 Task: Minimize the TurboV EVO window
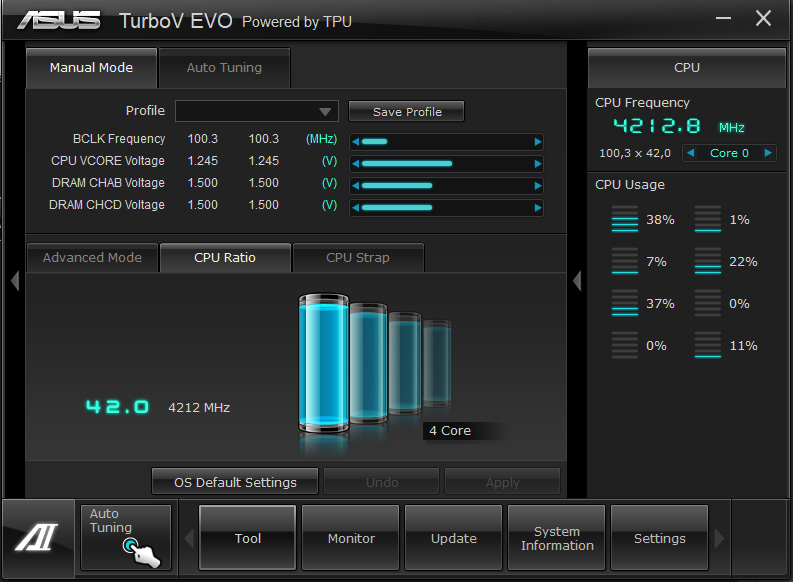pos(723,18)
